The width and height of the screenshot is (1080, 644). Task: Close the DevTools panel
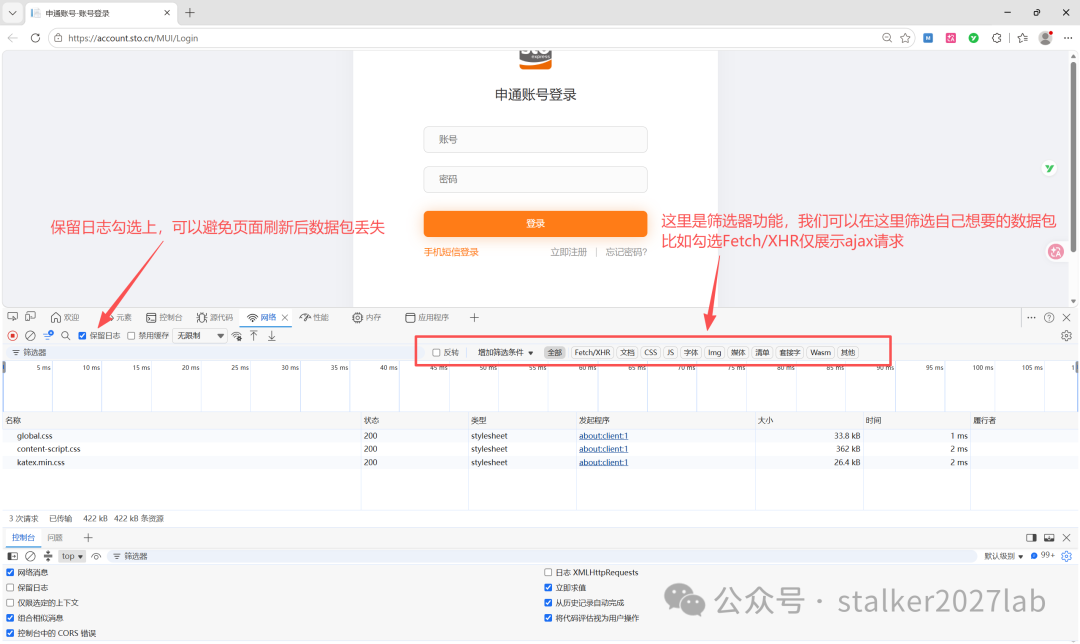tap(1066, 318)
